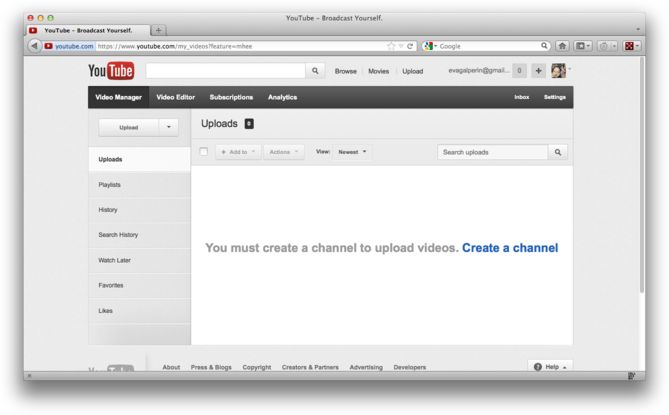669x415 pixels.
Task: Select Playlists in the sidebar
Action: point(110,185)
